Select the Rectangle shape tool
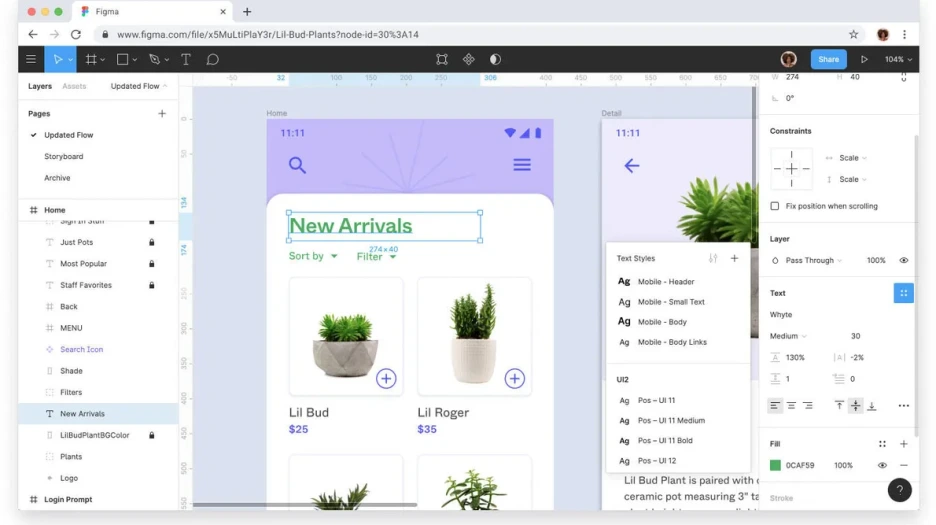The height and width of the screenshot is (525, 936). coord(122,59)
